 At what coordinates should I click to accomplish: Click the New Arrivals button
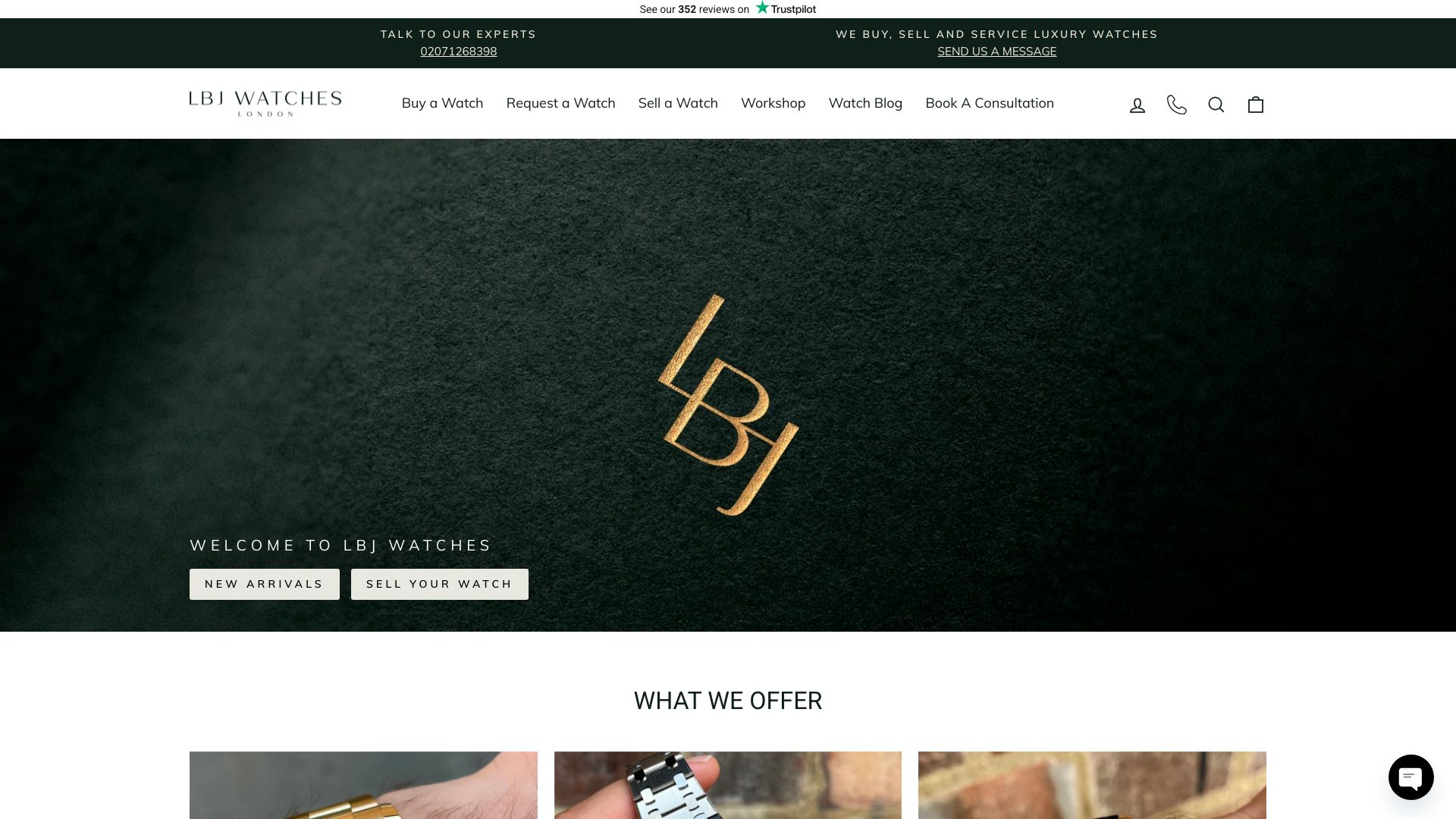pyautogui.click(x=265, y=584)
